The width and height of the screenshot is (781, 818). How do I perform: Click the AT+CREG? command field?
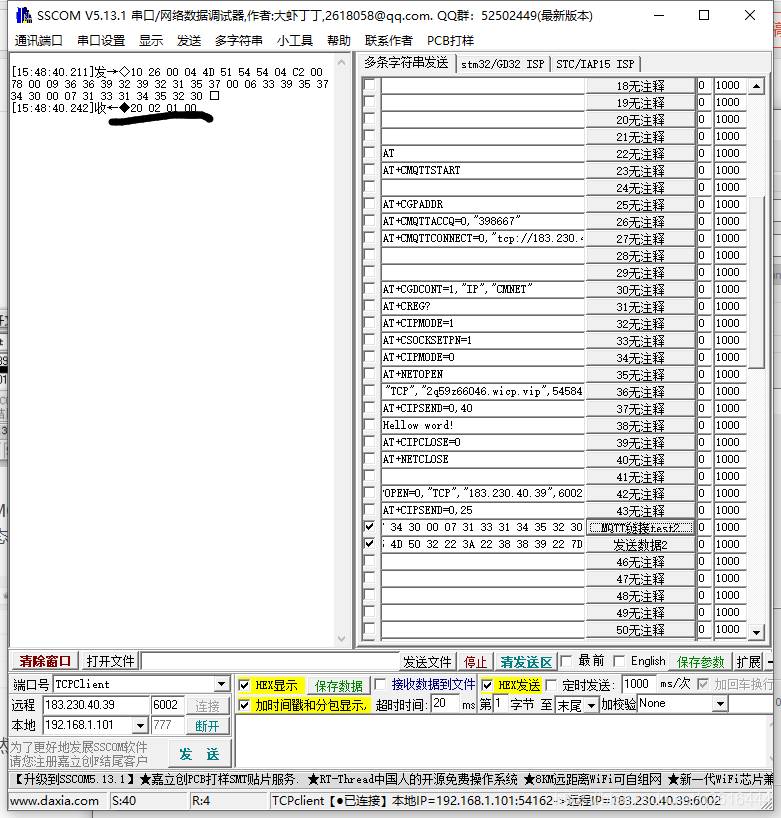[483, 306]
